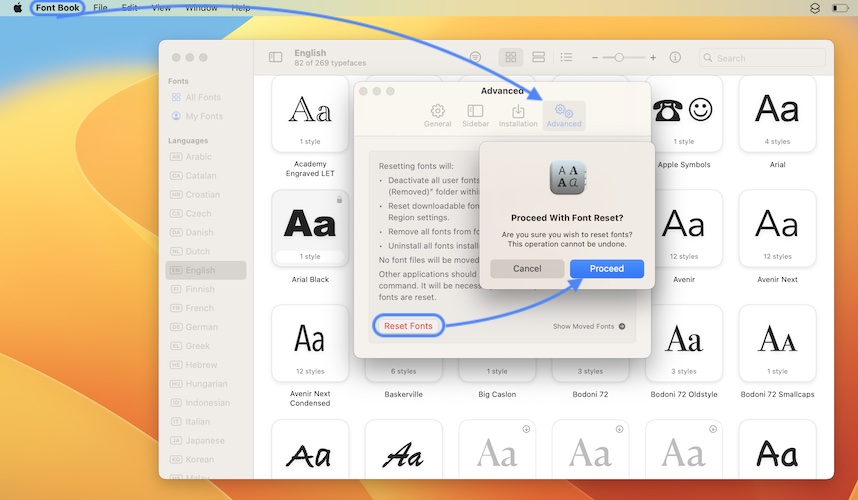Select Danish language in sidebar

pyautogui.click(x=206, y=232)
